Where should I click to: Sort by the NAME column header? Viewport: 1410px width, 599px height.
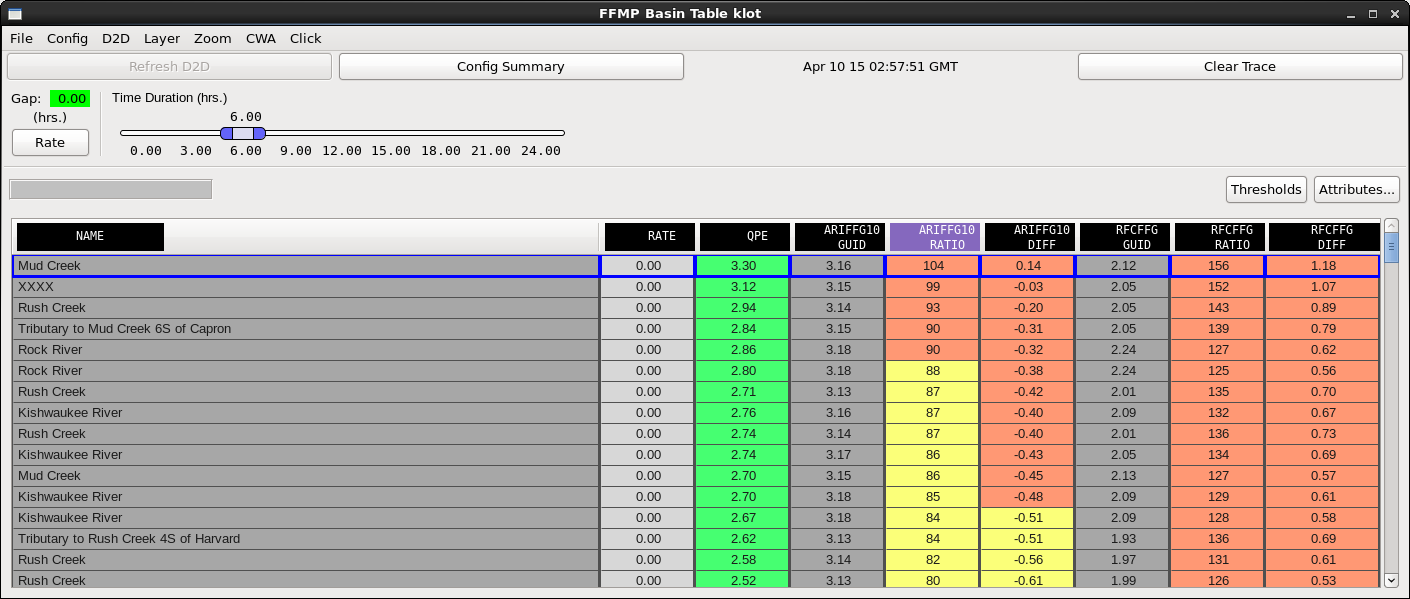click(90, 237)
